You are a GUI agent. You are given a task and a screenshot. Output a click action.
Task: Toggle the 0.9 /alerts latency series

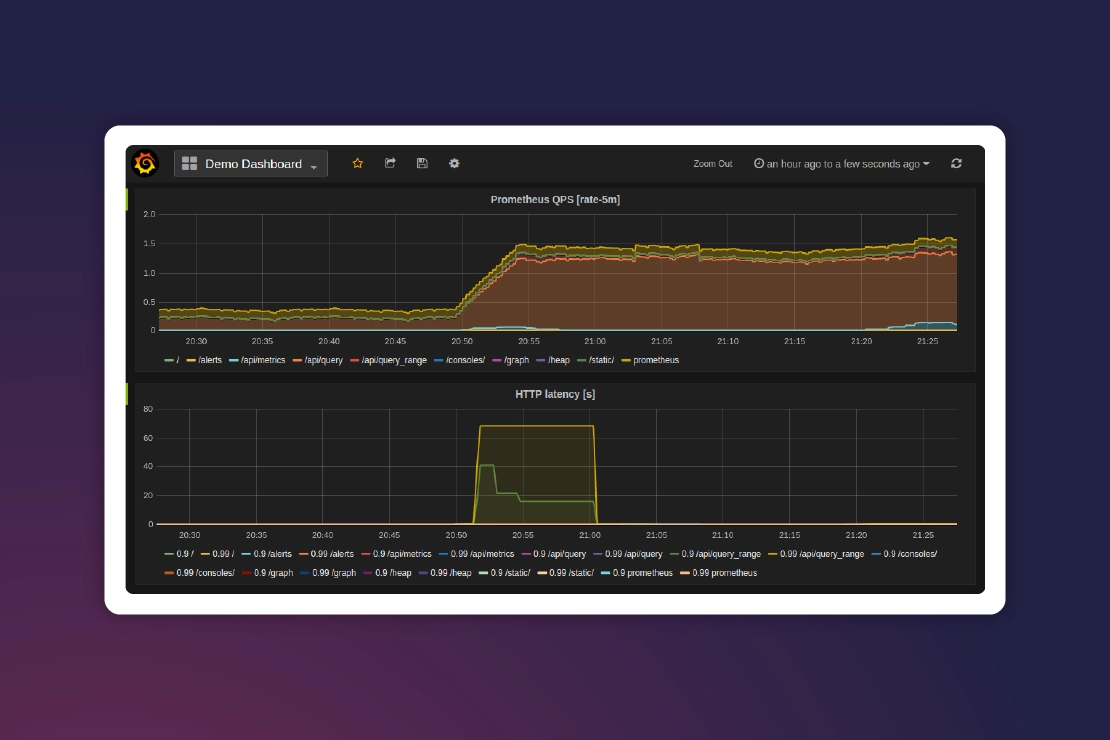(267, 554)
